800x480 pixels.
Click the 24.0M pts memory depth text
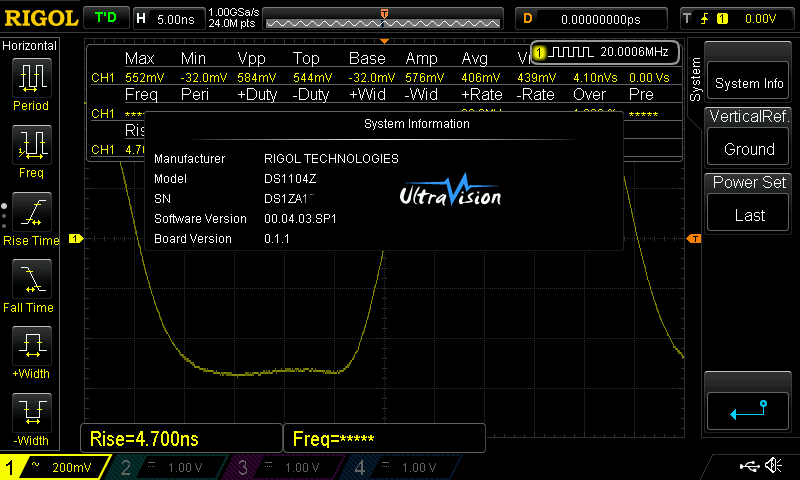point(232,23)
